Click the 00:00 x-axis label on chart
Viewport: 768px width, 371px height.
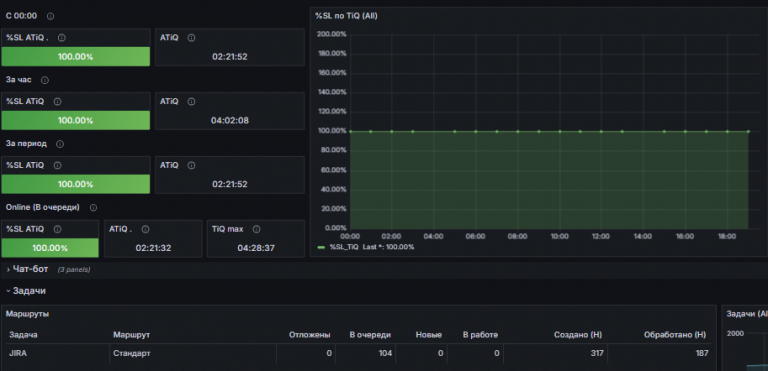(x=350, y=237)
